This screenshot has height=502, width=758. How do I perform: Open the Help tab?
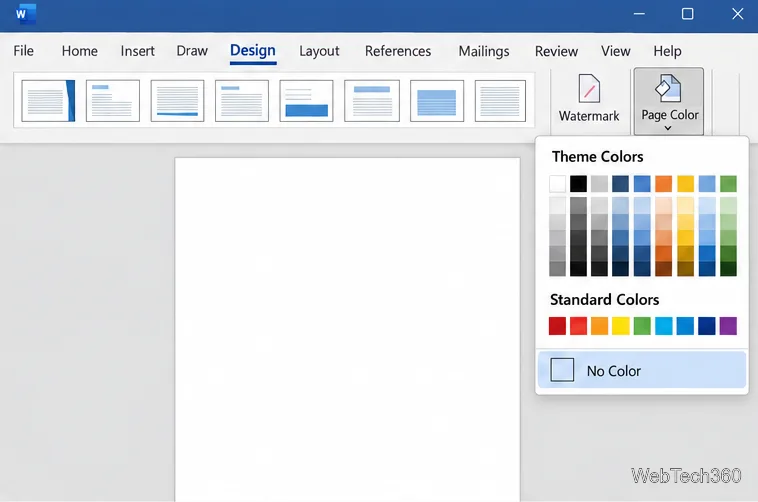click(667, 51)
